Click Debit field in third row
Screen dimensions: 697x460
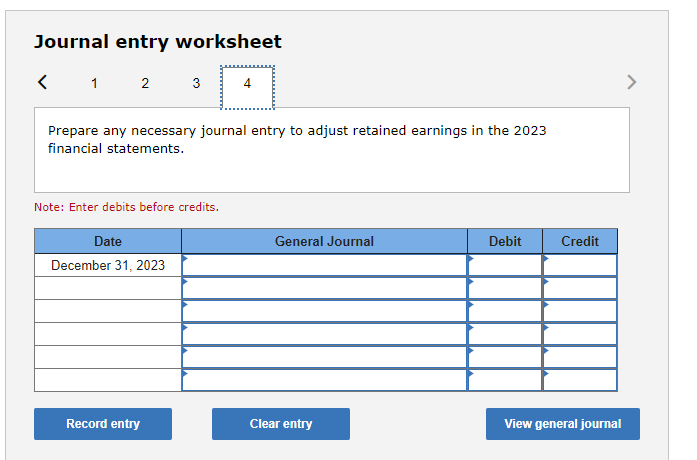point(505,312)
